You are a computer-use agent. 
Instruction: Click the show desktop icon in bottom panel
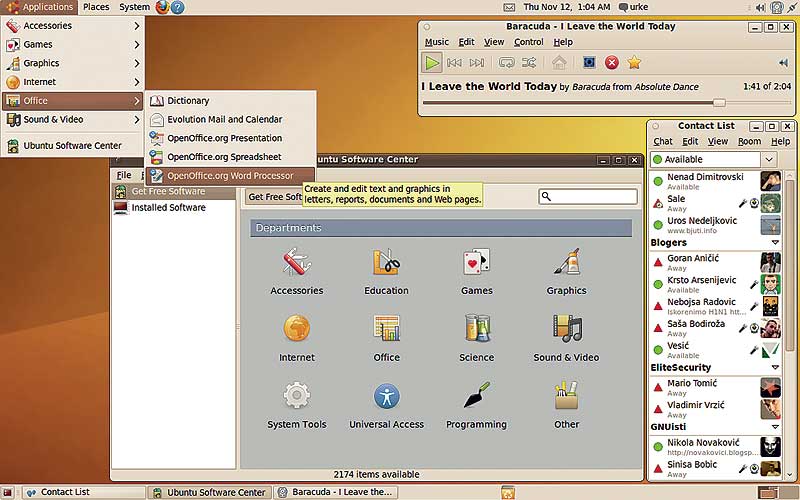[x=8, y=493]
